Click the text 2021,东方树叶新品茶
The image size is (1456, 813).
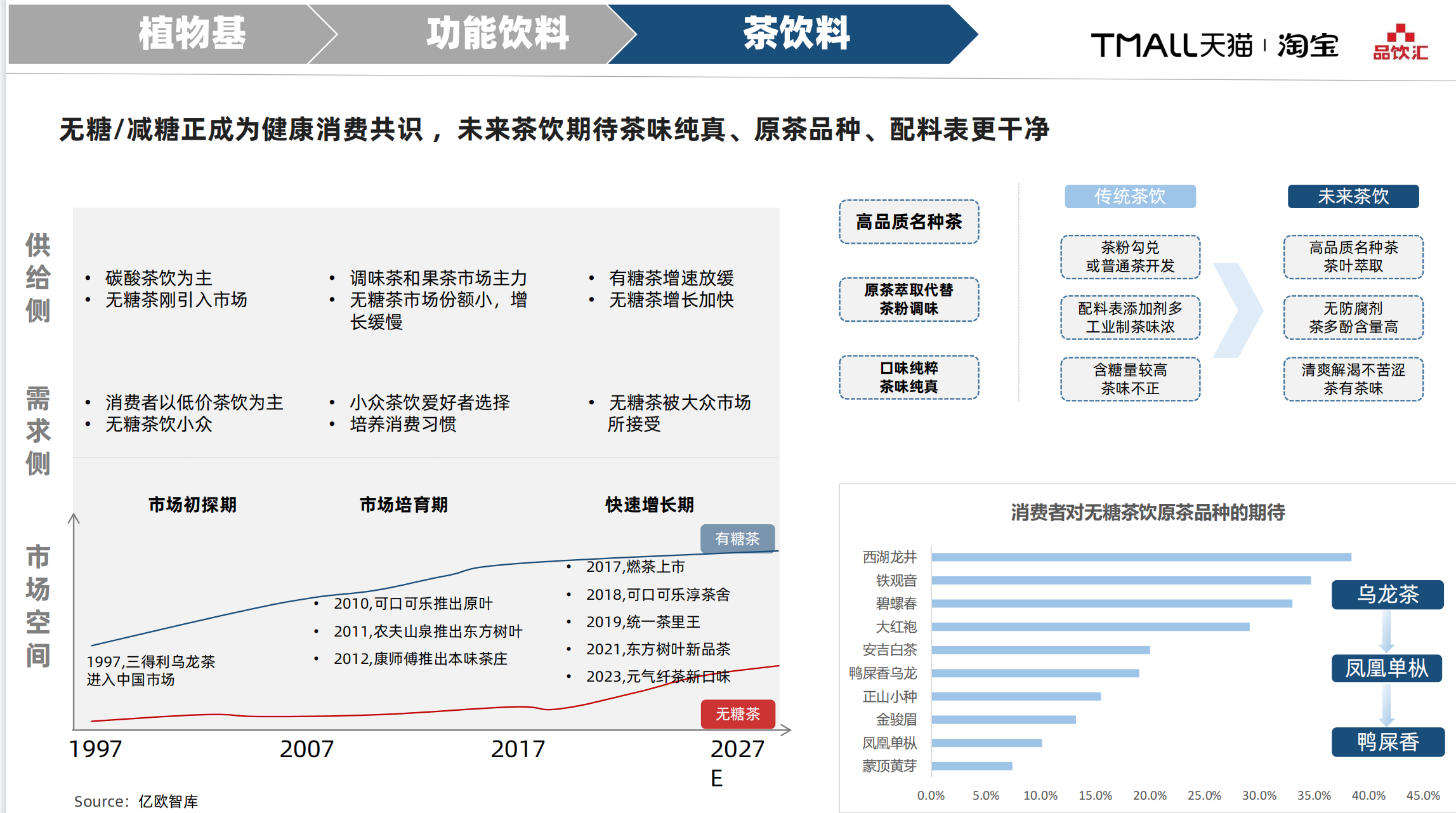658,649
